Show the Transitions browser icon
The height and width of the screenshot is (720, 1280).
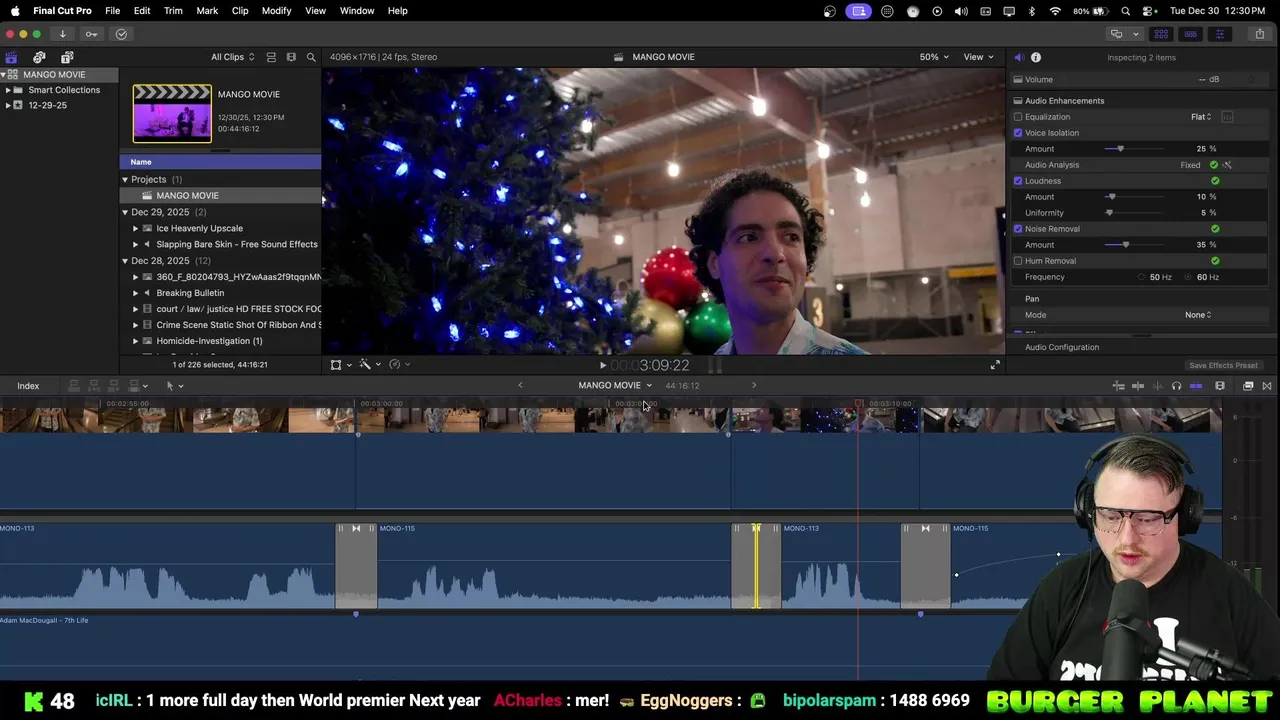1267,386
